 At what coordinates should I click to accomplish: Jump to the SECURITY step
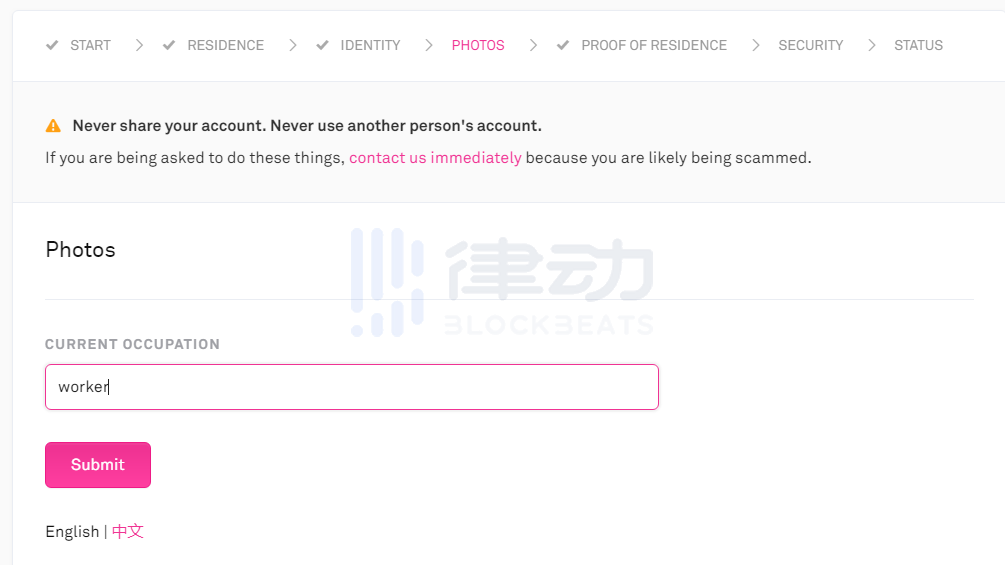[810, 45]
